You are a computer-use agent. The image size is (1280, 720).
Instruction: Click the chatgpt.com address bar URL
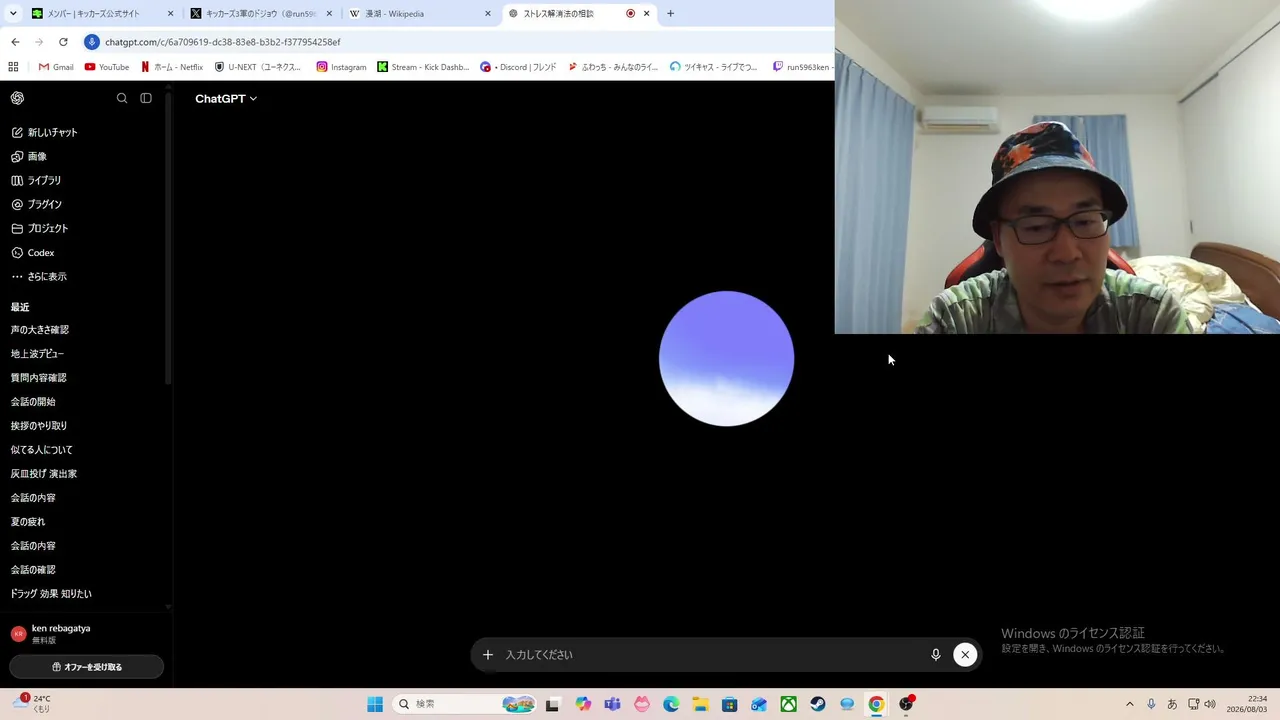tap(223, 42)
